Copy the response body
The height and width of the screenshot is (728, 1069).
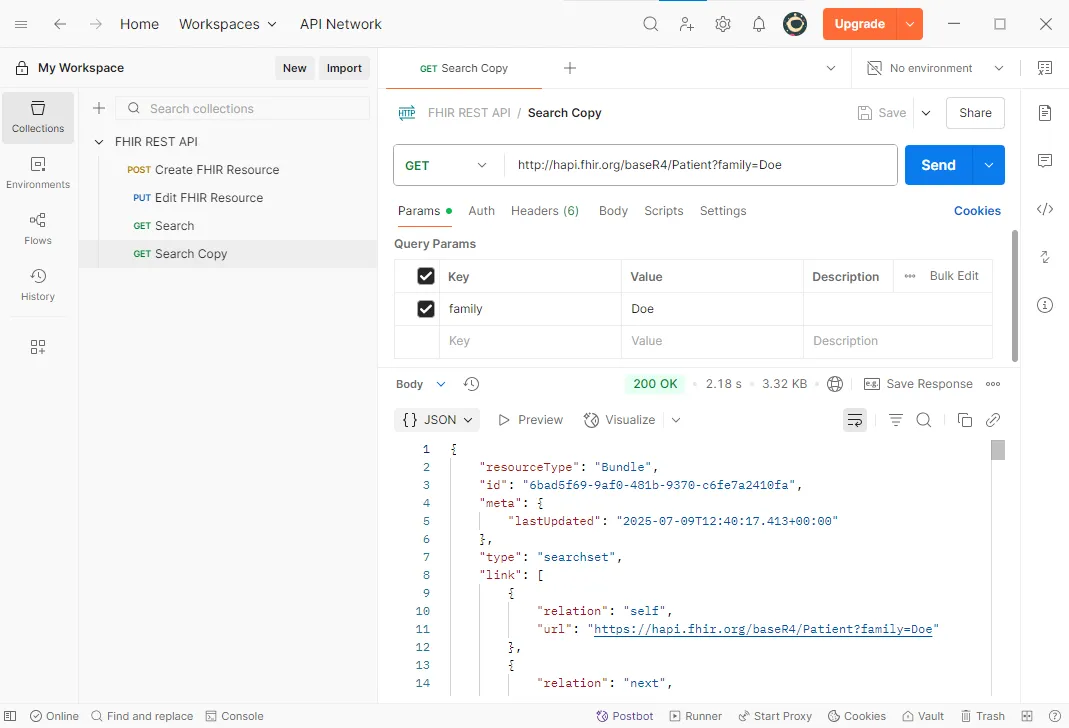(x=965, y=420)
